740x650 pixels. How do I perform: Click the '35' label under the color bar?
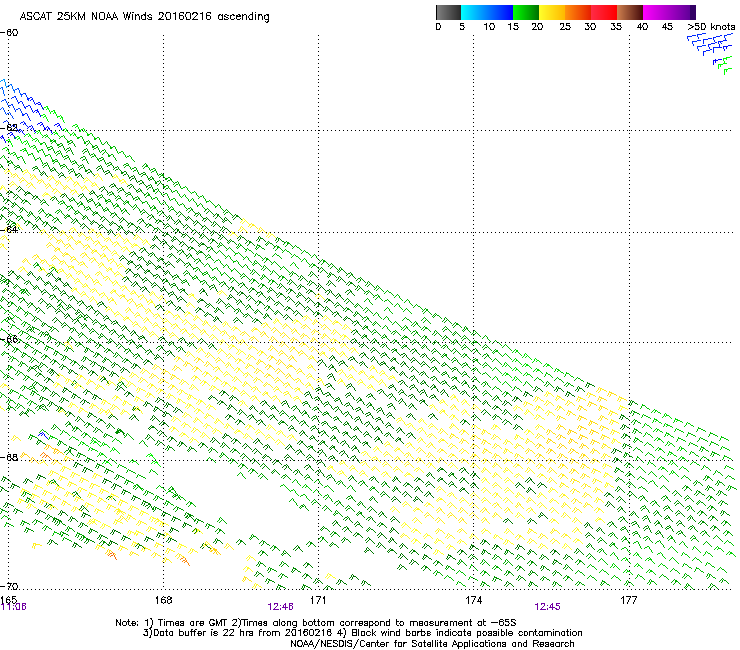[616, 27]
